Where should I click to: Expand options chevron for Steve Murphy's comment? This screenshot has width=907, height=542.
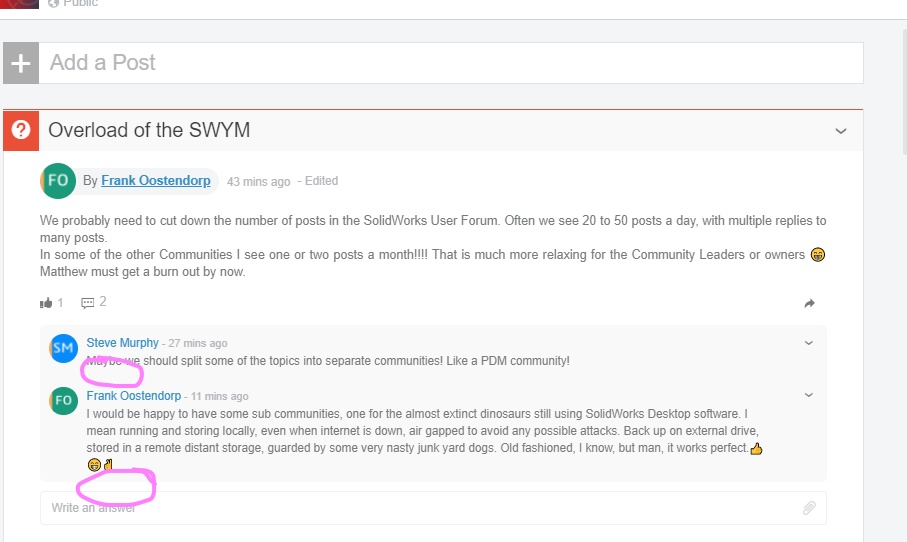coord(809,343)
